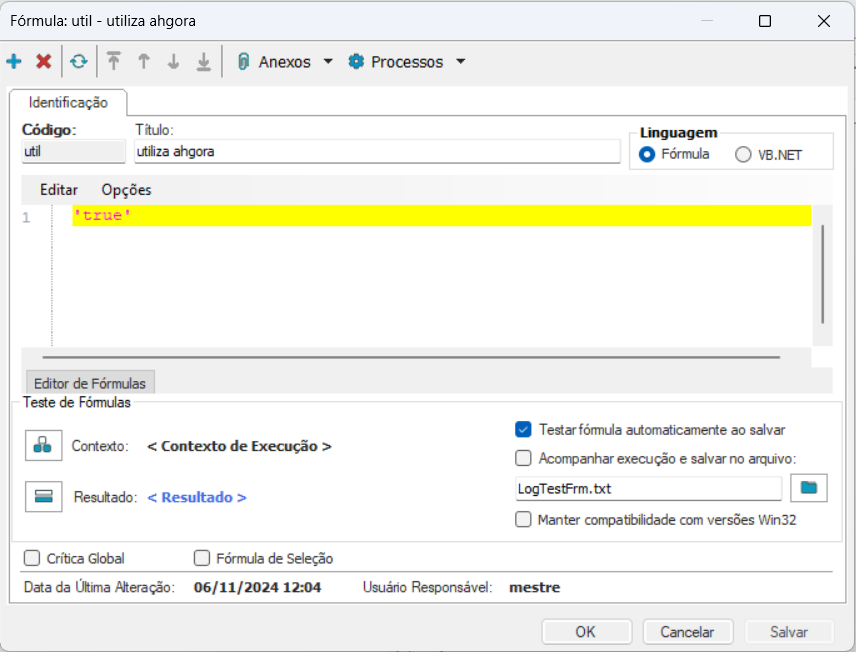Enable Acompanhar execução e salvar no arquivo
856x652 pixels.
pos(523,458)
